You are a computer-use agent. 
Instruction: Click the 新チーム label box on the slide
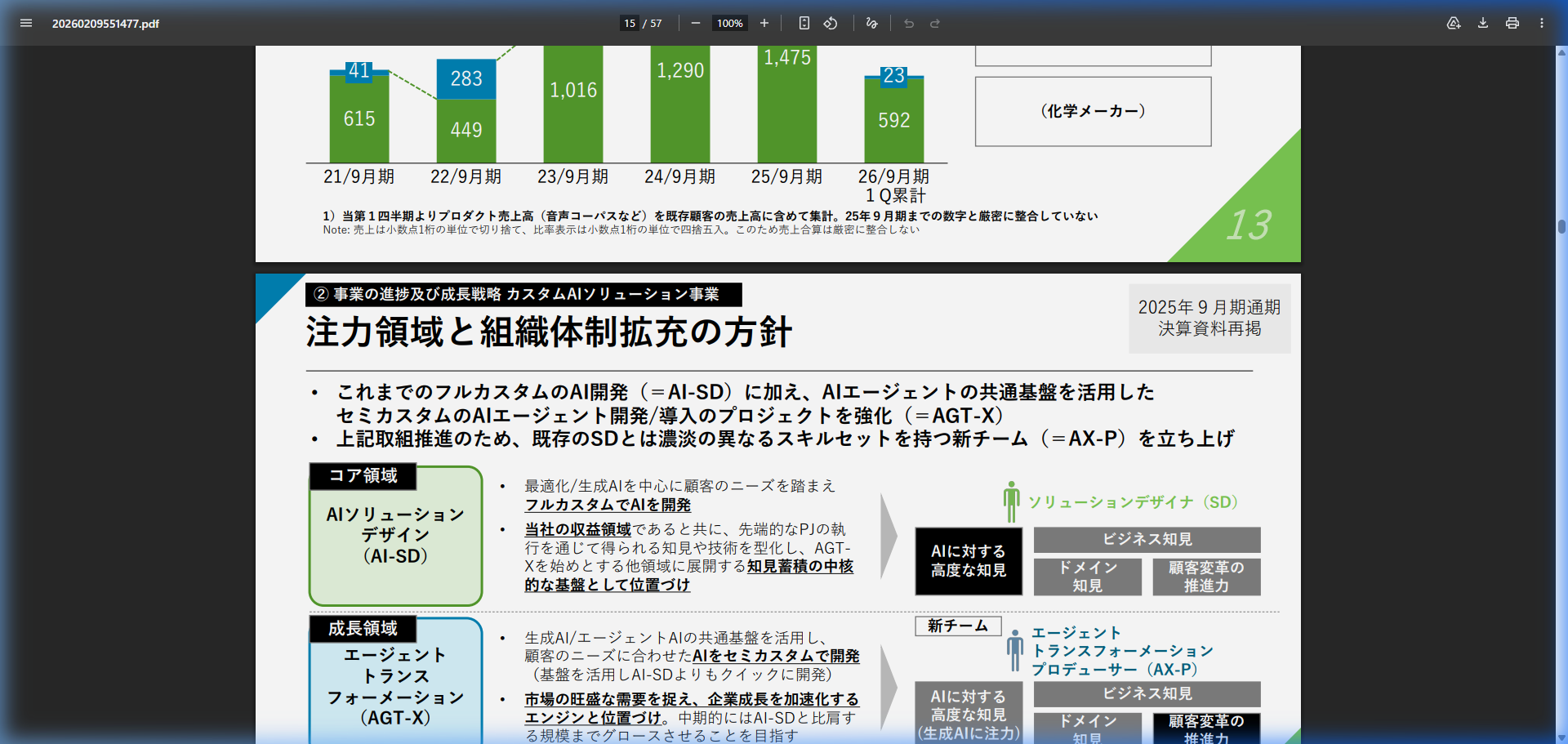tap(957, 626)
